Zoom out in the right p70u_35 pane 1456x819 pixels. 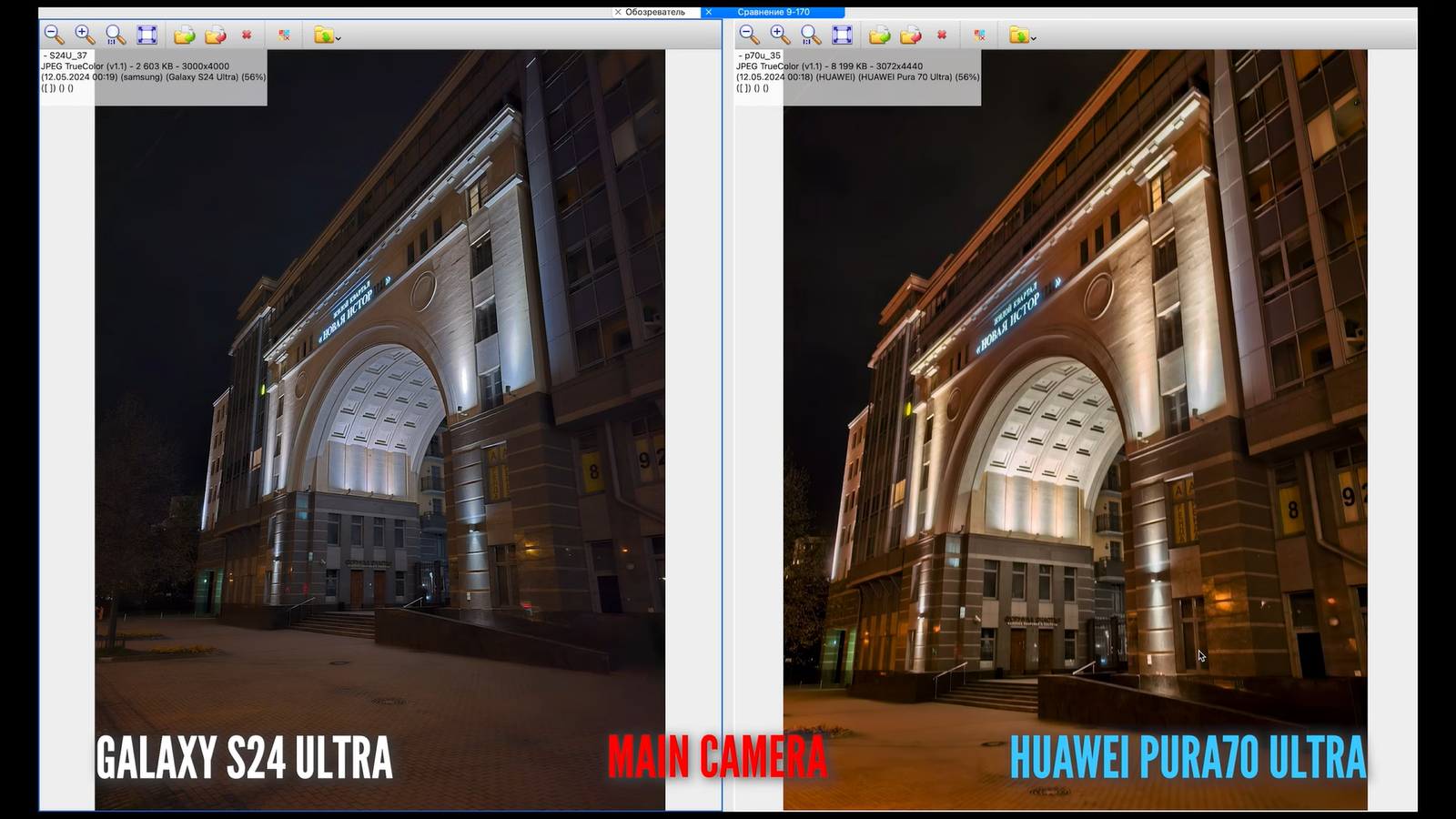click(x=749, y=35)
